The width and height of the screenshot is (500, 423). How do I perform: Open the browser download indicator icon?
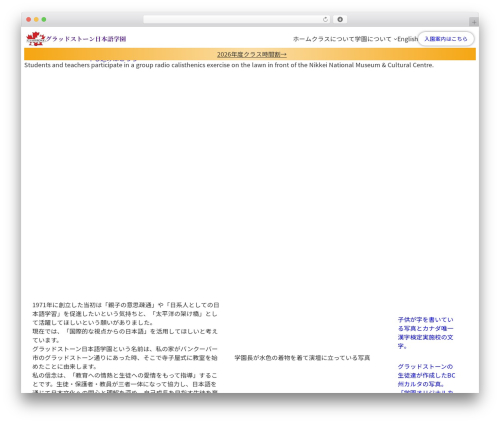340,19
